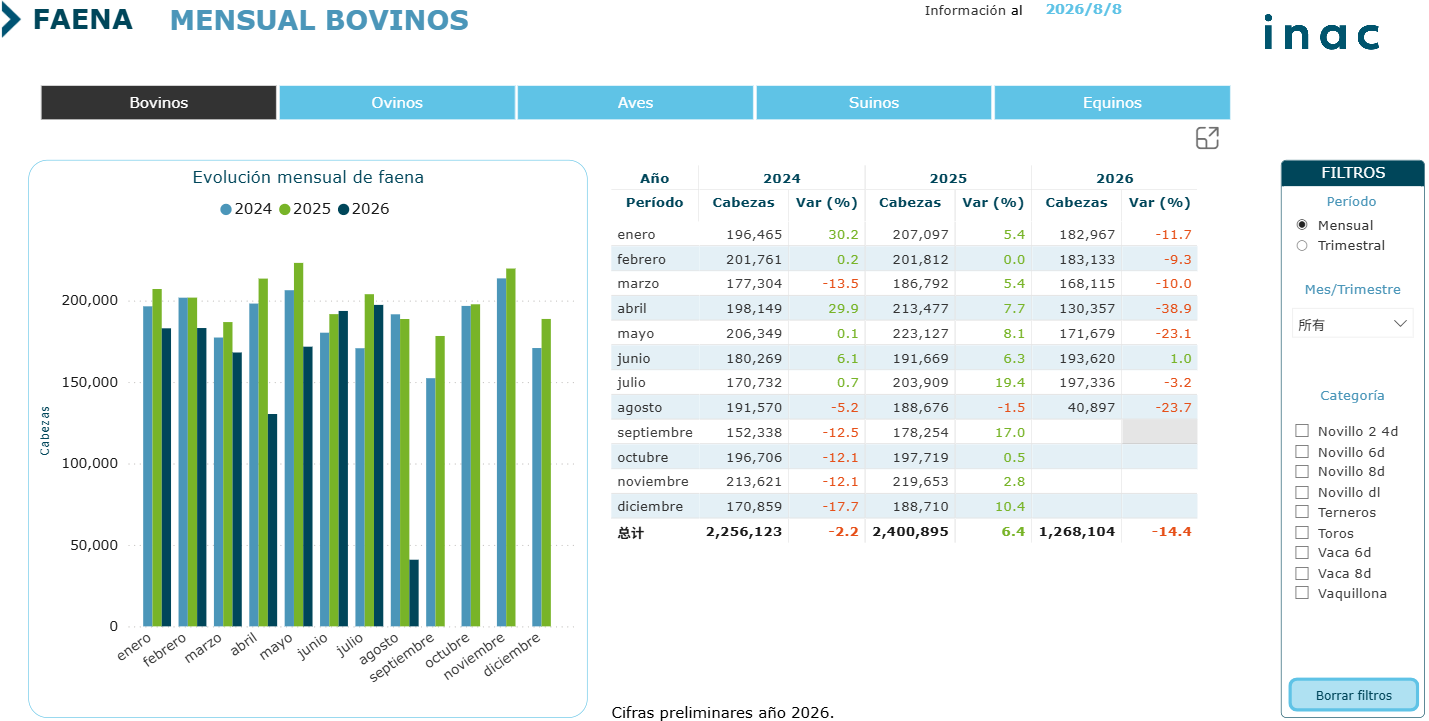Click the enero row label in table
Screen dimensions: 1429x721
point(636,234)
